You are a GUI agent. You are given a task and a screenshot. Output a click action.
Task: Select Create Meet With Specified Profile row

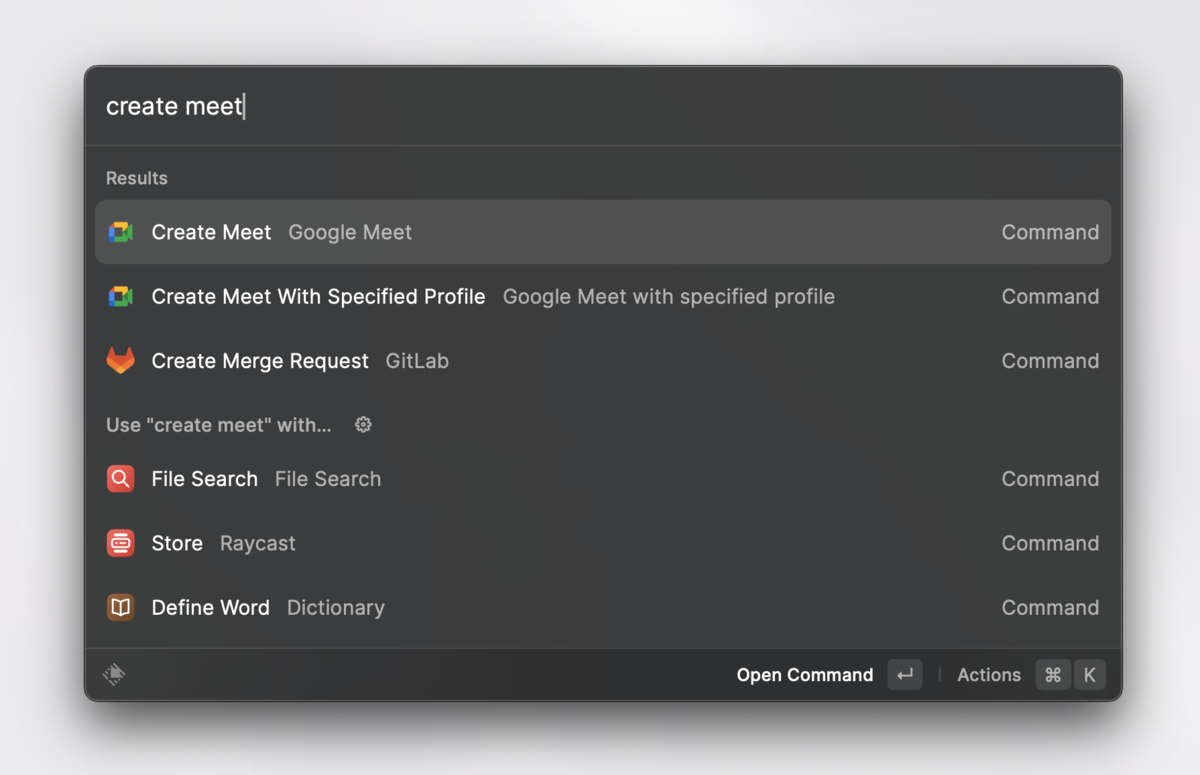pos(603,296)
